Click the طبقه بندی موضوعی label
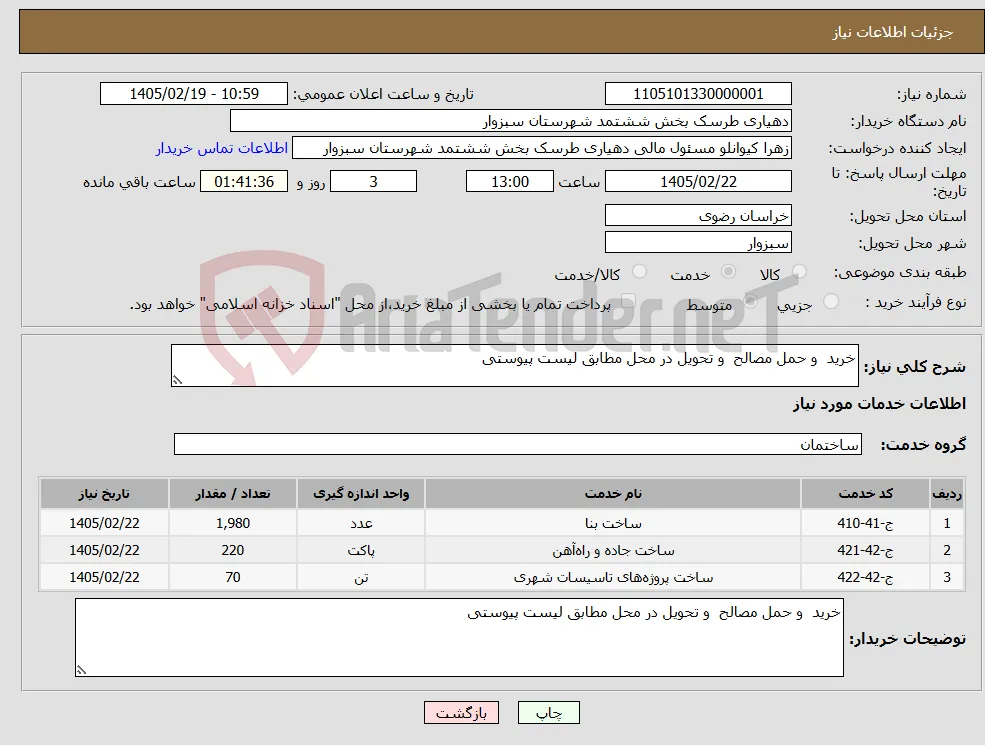The height and width of the screenshot is (745, 985). pos(900,272)
